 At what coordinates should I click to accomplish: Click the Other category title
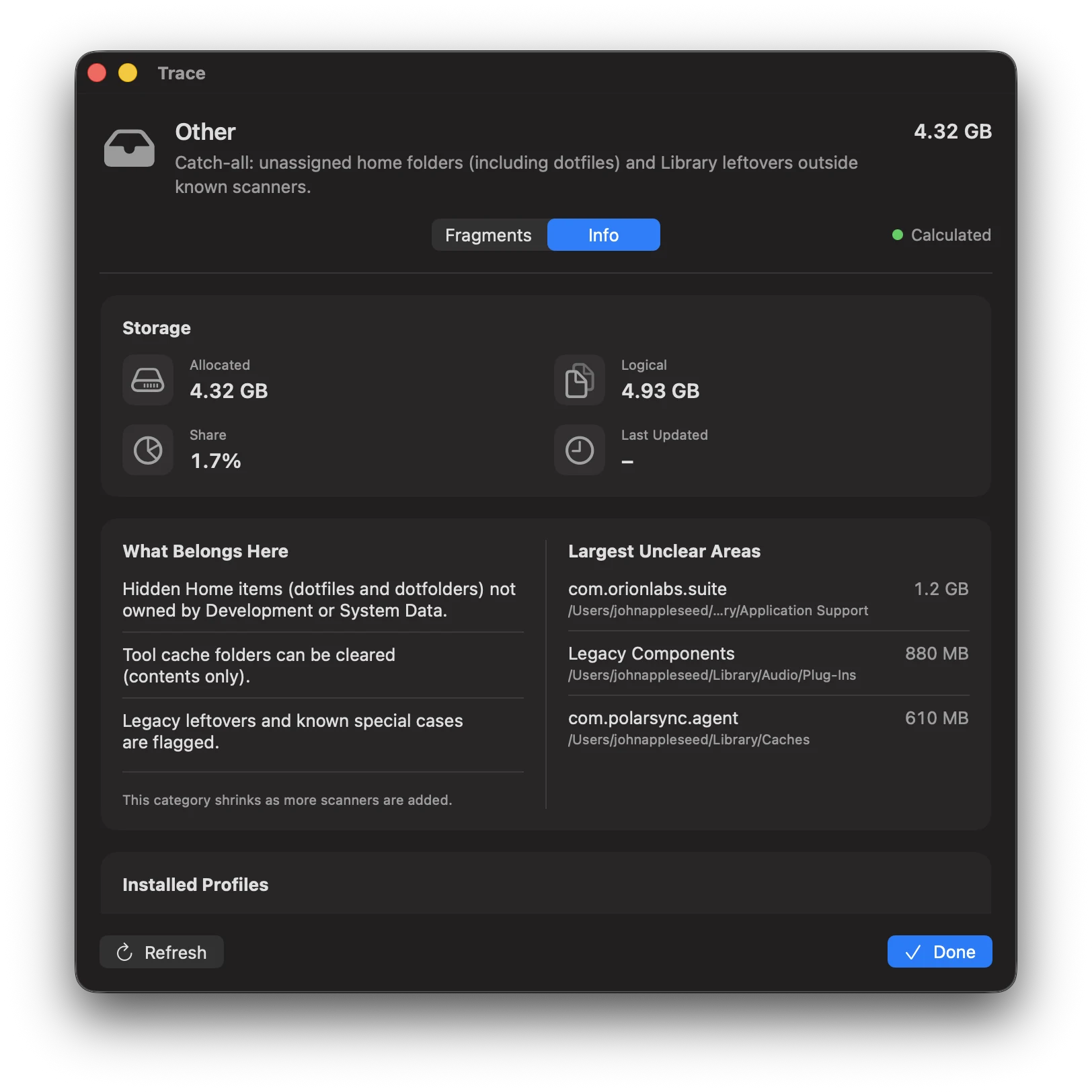click(x=205, y=132)
